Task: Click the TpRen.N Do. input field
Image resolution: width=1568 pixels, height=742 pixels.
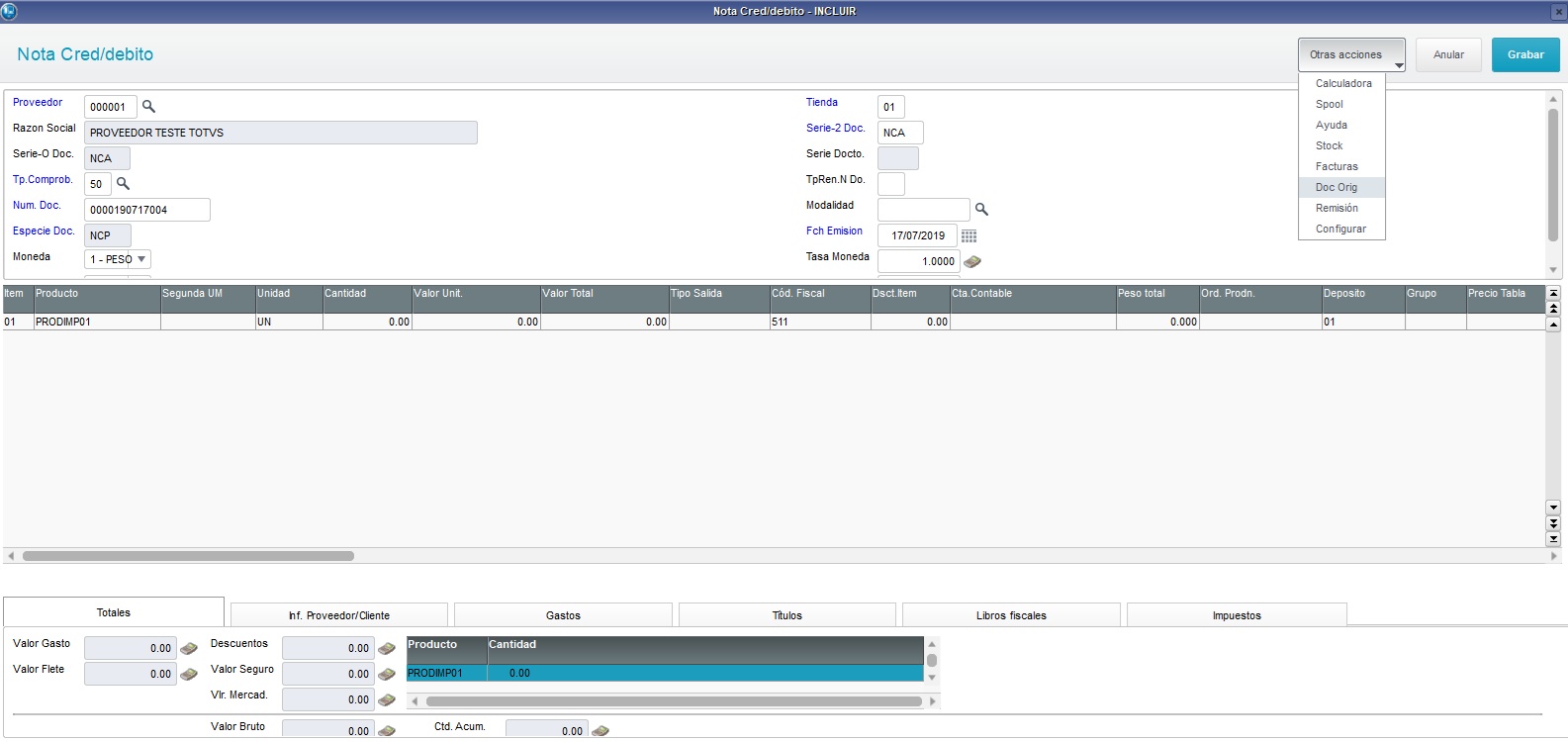Action: click(890, 184)
